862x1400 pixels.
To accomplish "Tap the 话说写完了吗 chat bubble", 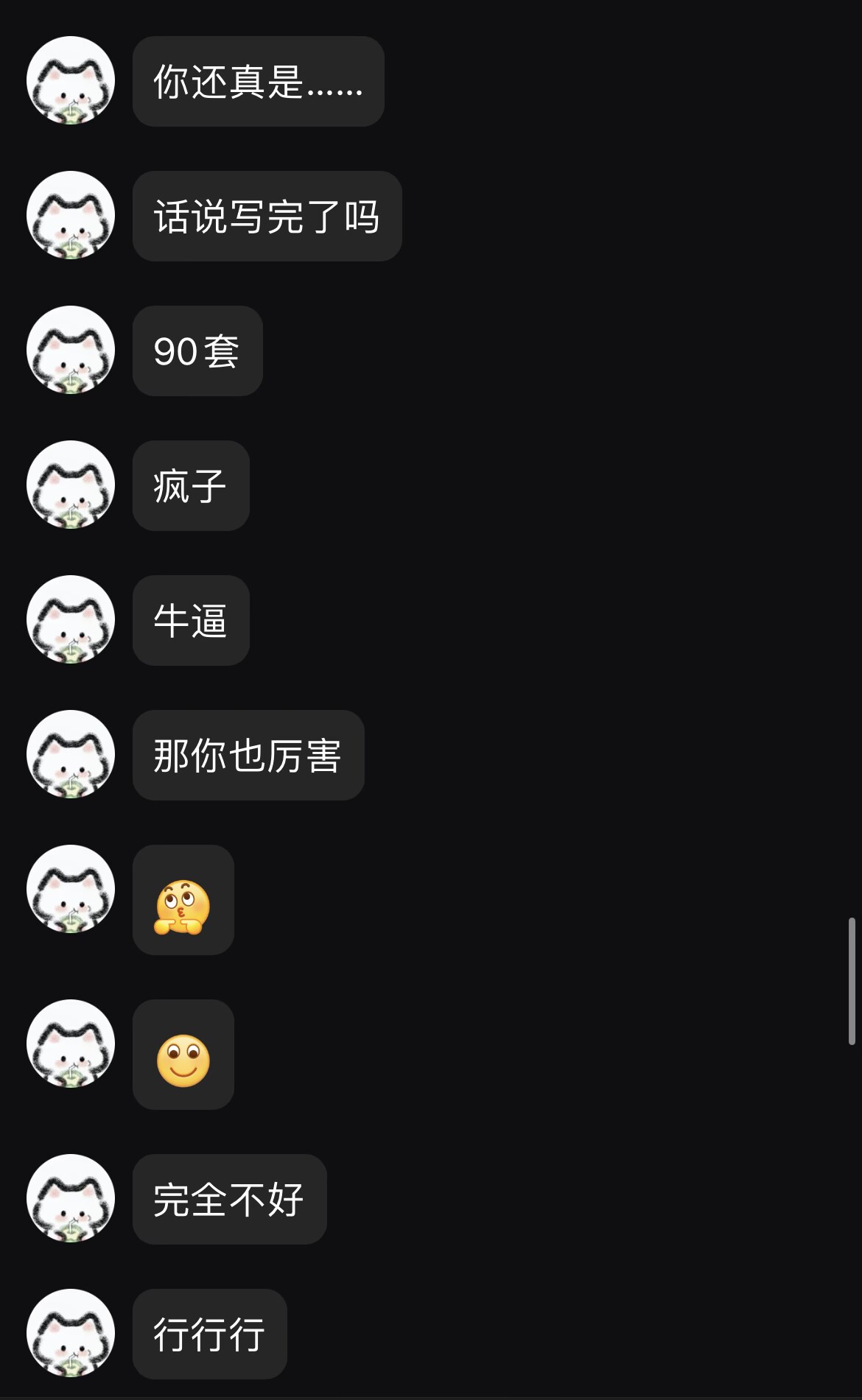I will 267,216.
